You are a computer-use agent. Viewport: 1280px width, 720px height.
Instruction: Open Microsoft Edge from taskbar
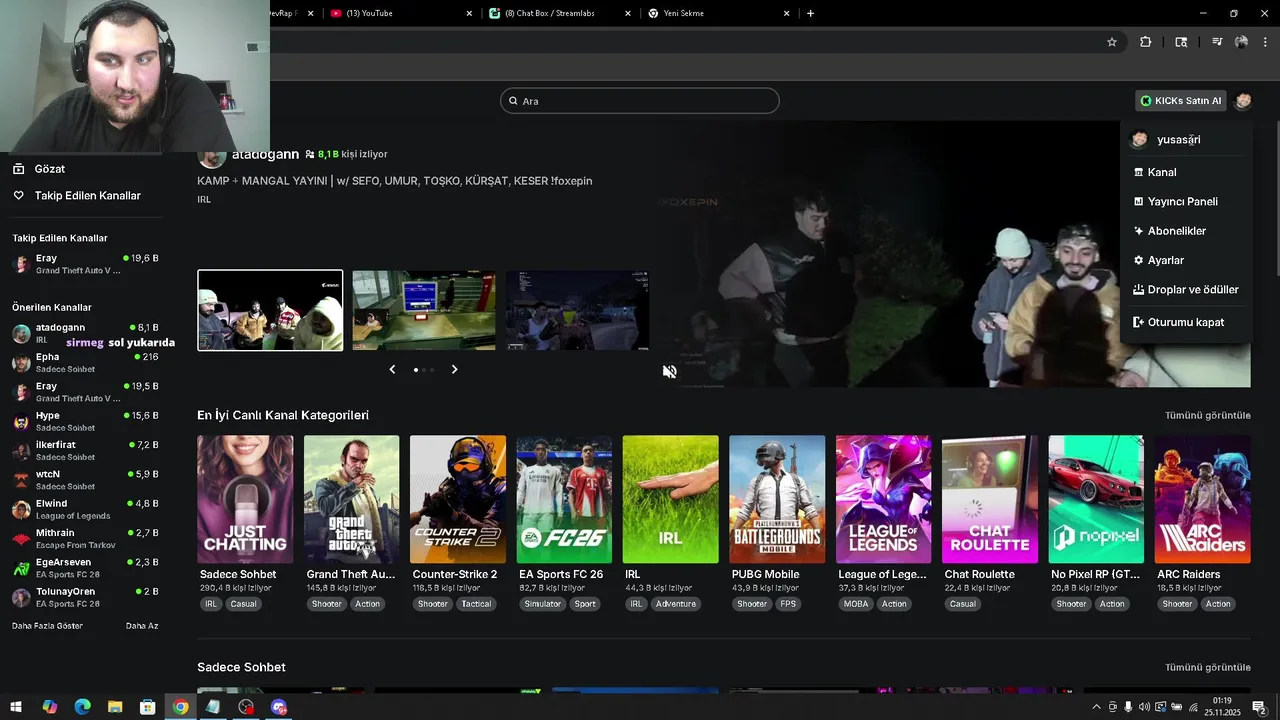coord(82,707)
